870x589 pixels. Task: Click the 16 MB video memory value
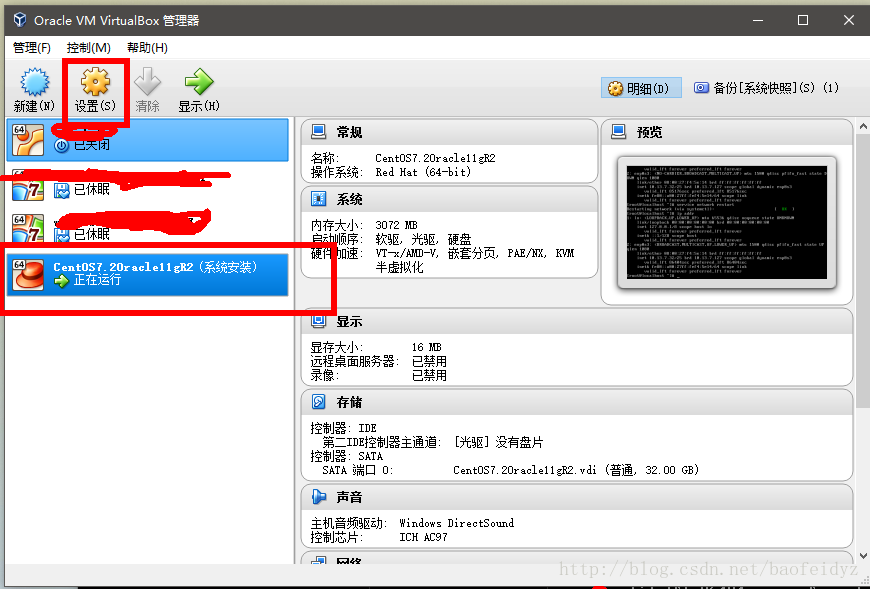click(427, 347)
